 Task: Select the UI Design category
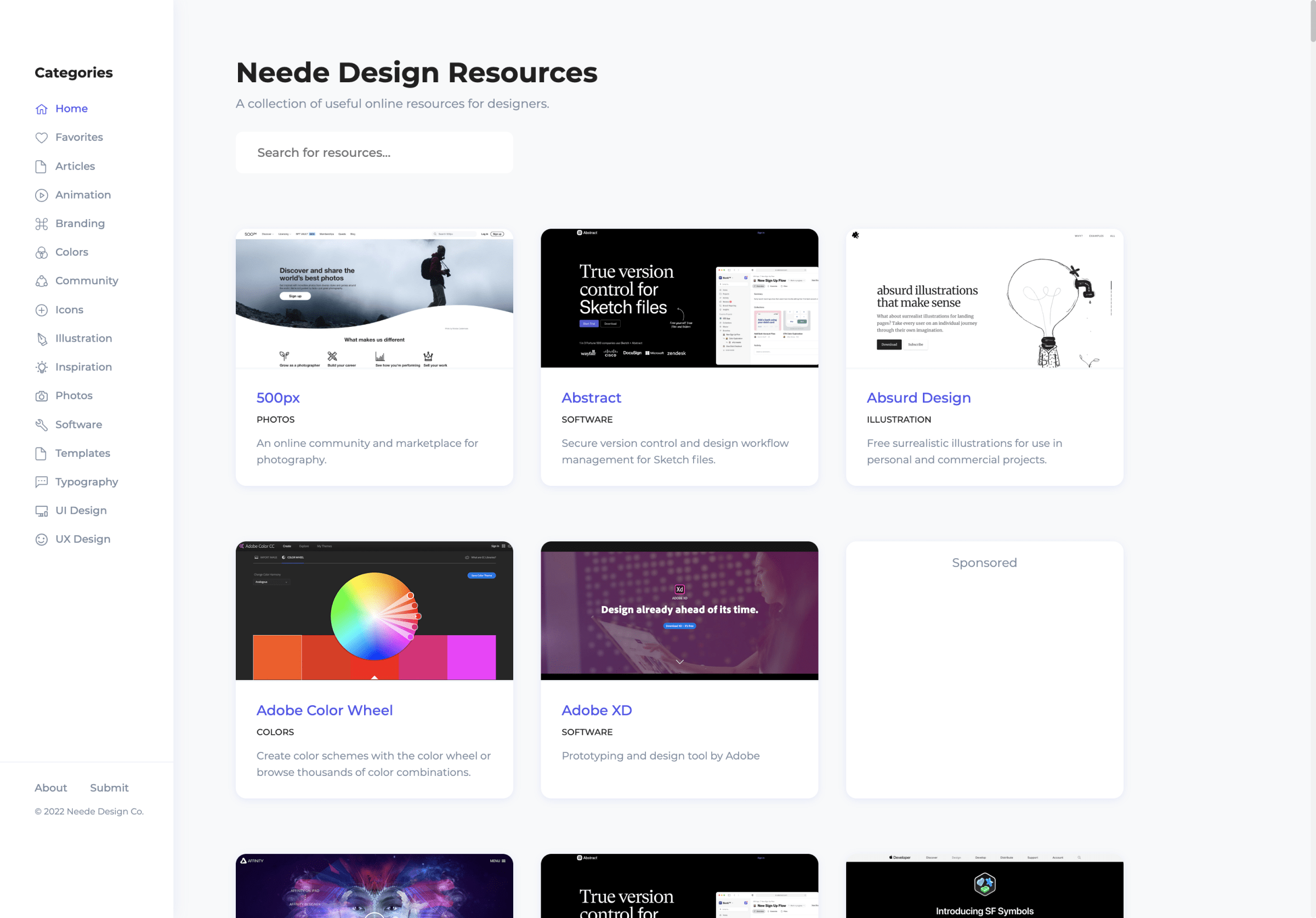pos(81,511)
